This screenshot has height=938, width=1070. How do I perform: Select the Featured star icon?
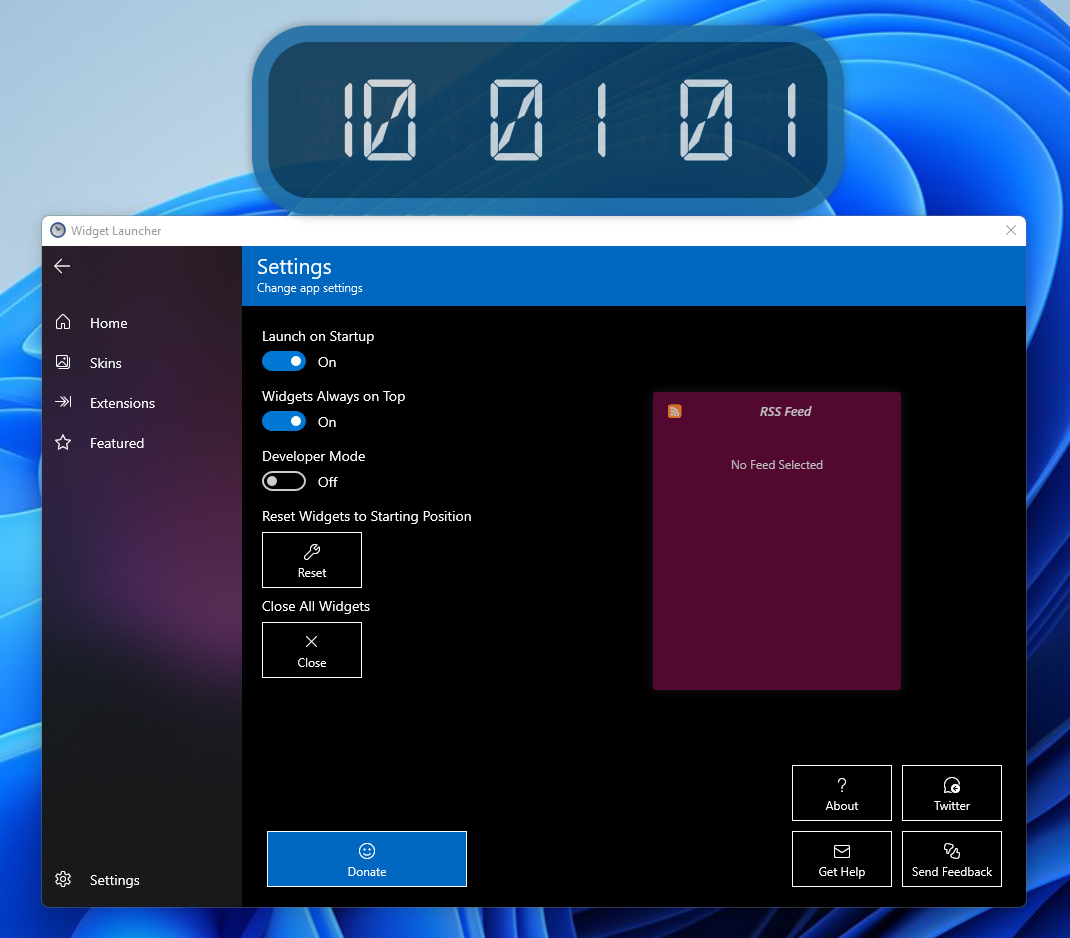pyautogui.click(x=62, y=442)
